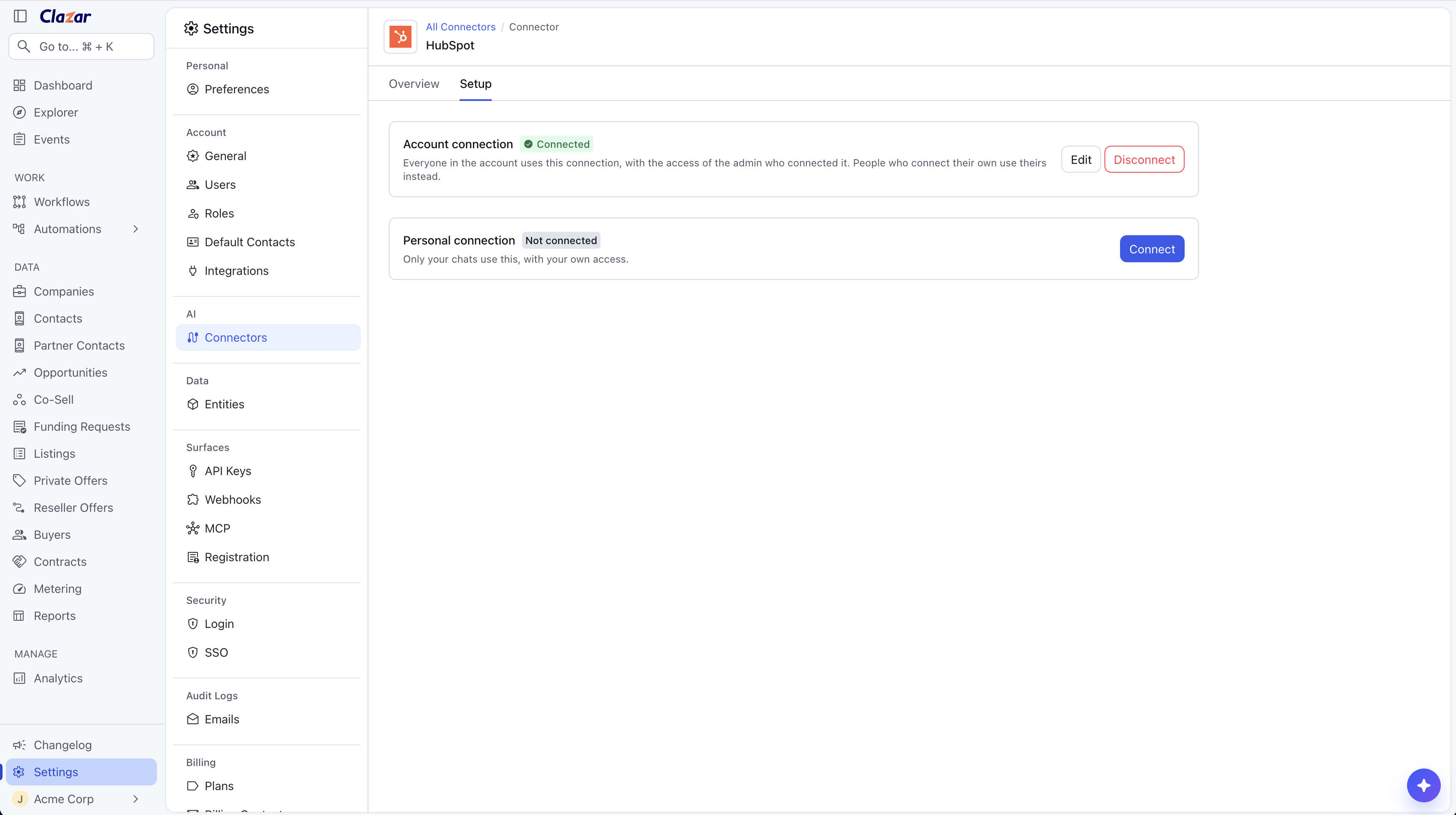Expand the Acme Corp account switcher

pos(135,799)
